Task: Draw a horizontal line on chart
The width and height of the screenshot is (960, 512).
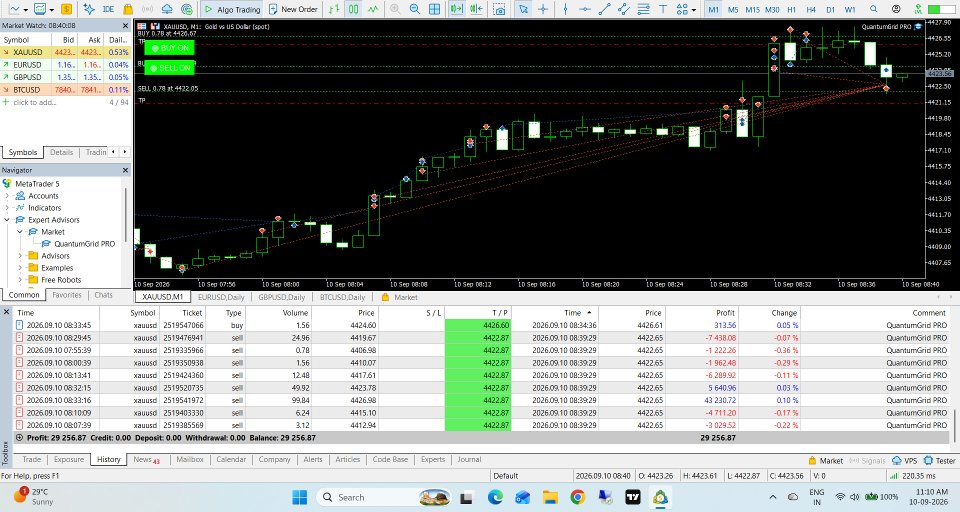Action: 585,9
